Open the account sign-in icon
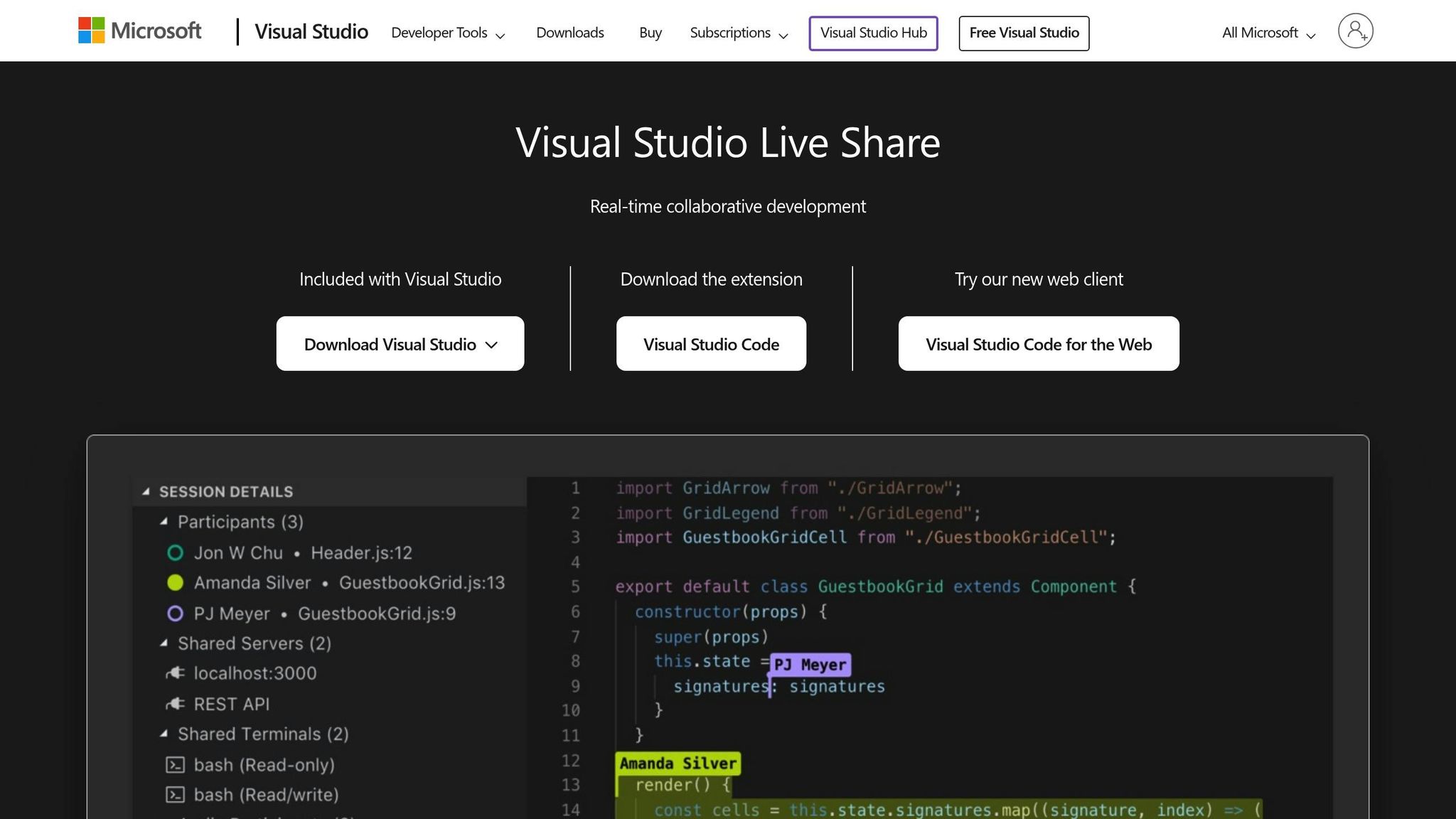The image size is (1456, 819). pyautogui.click(x=1355, y=31)
